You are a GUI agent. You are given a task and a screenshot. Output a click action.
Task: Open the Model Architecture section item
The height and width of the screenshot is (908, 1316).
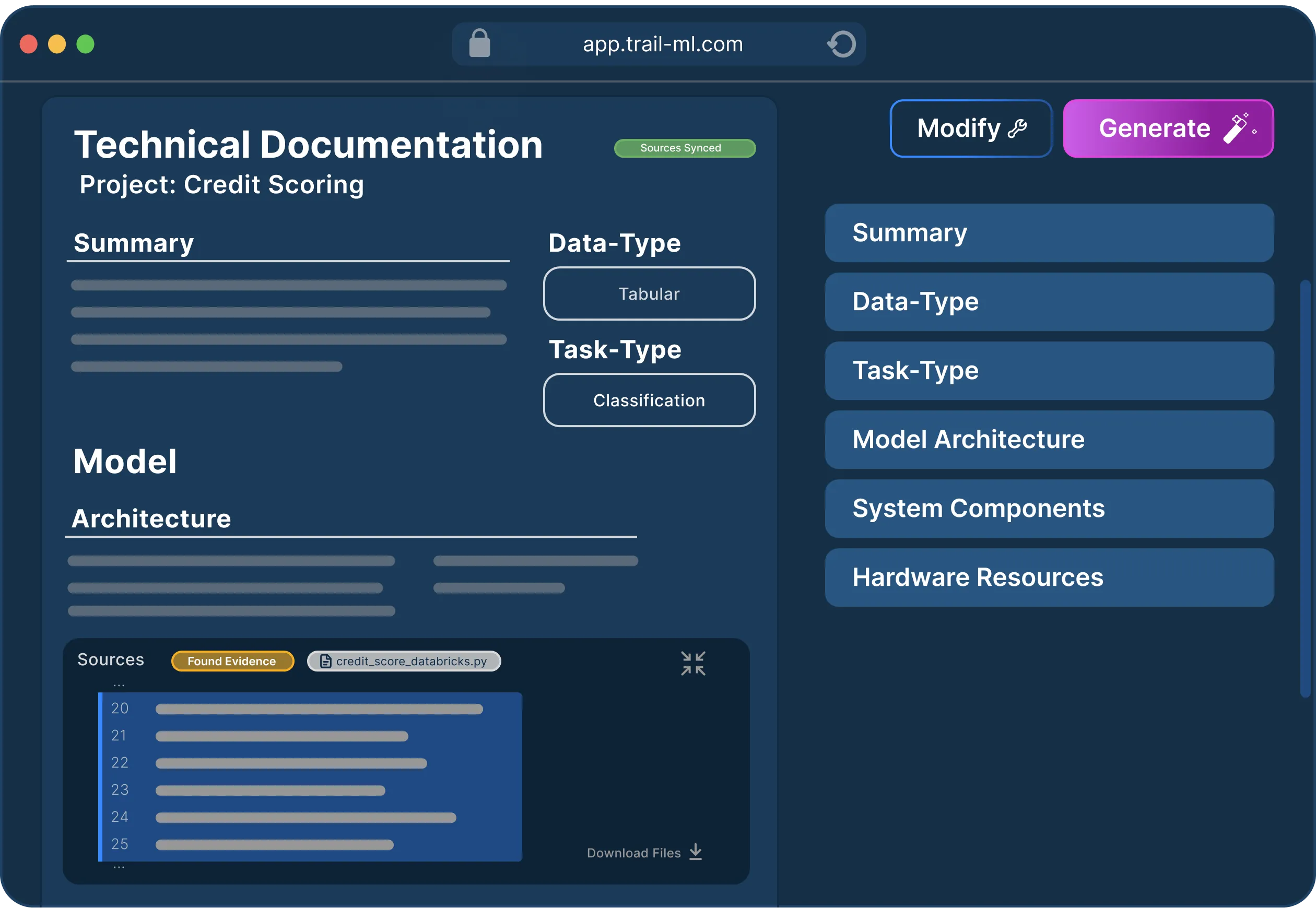point(1049,440)
